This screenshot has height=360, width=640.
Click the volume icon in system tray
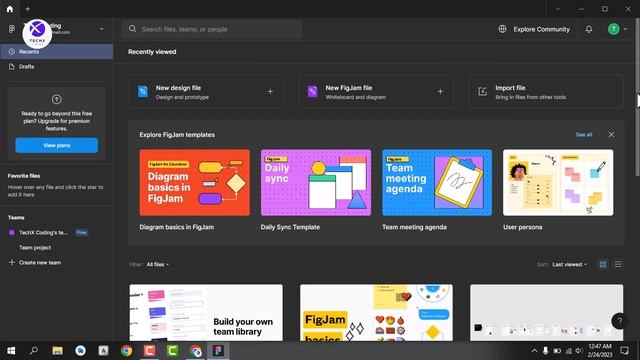579,351
